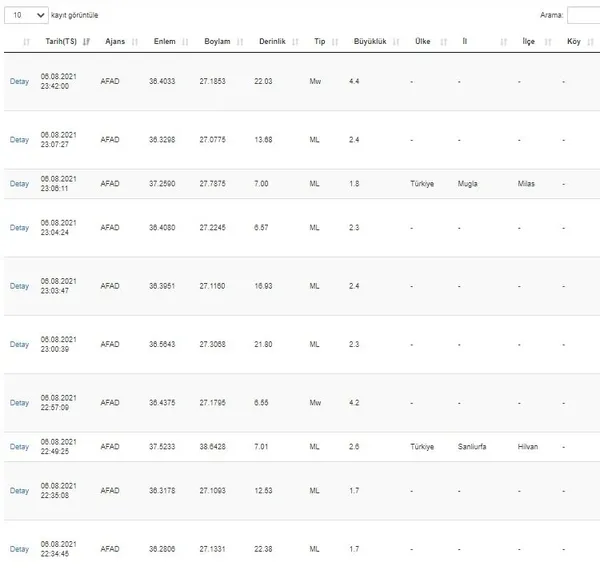Click the sort arrows beside Ülke
The height and width of the screenshot is (570, 600).
point(443,42)
